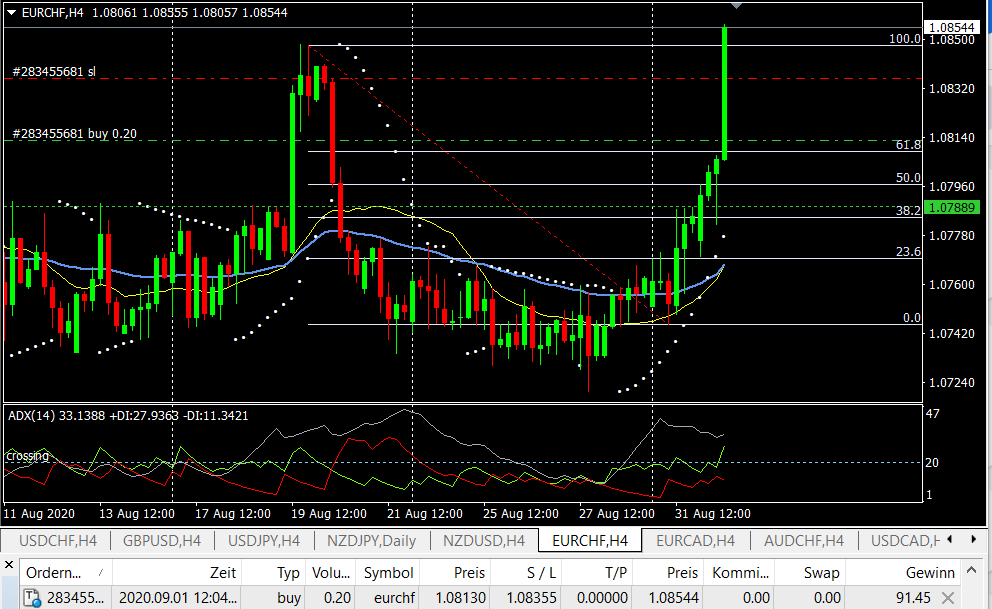Click Fibonacci 100.0 level label
This screenshot has height=609, width=992.
905,39
